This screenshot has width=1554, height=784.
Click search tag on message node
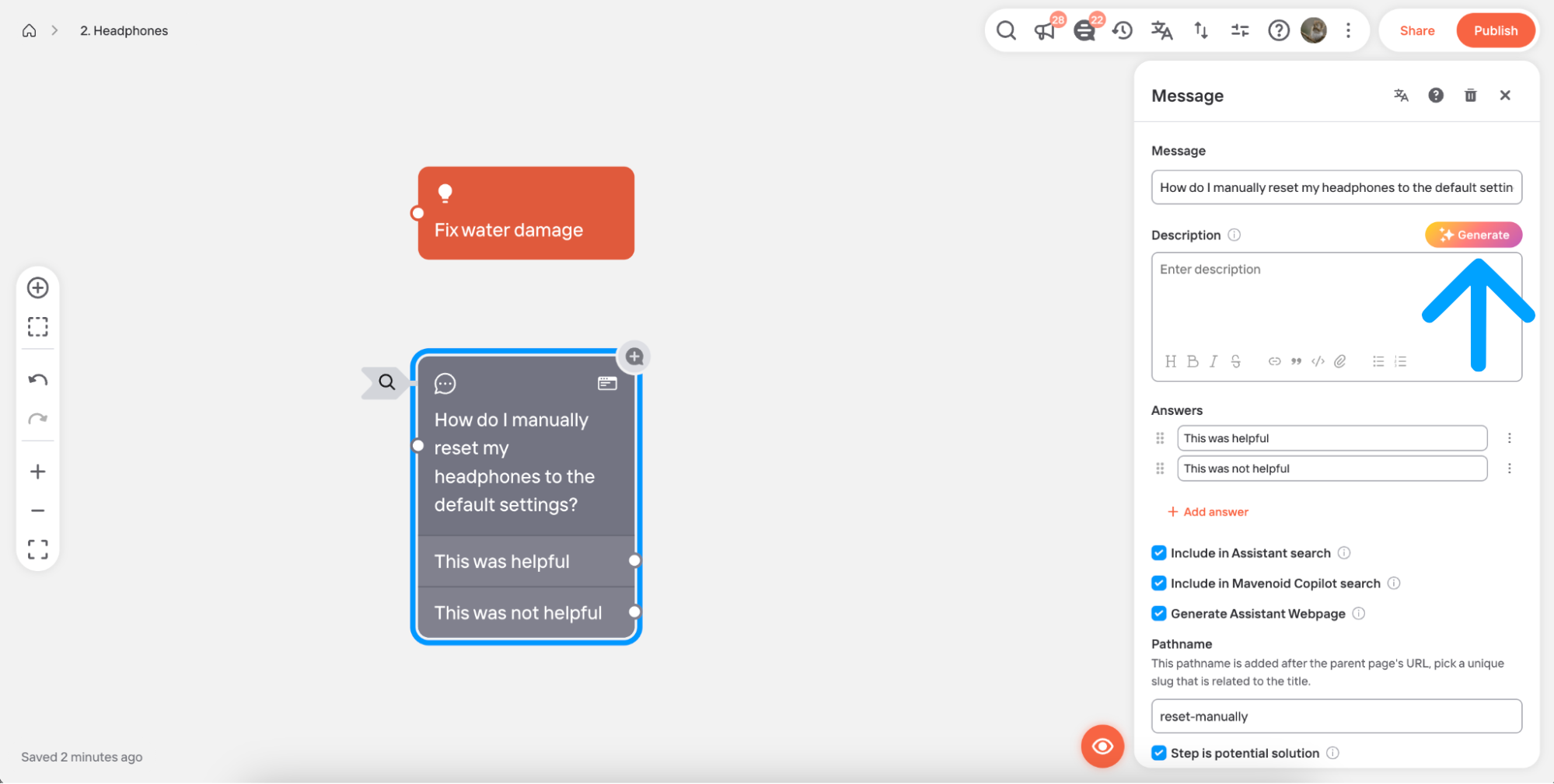click(386, 382)
